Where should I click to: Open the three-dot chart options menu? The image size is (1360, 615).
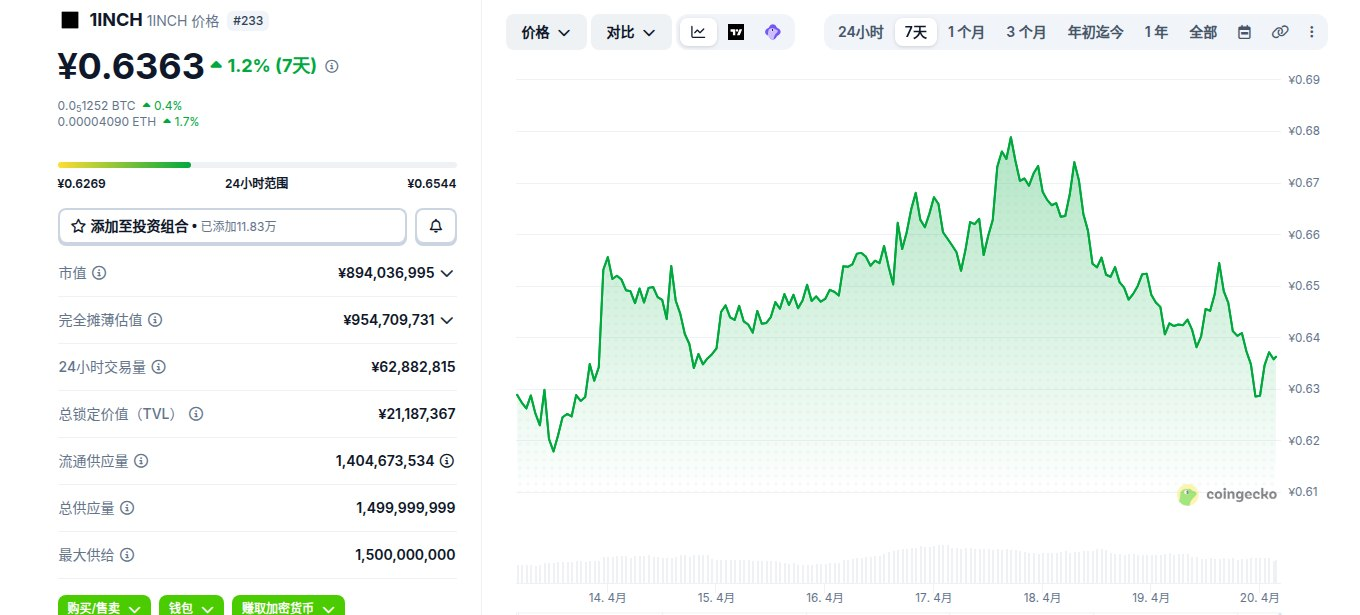(1312, 32)
